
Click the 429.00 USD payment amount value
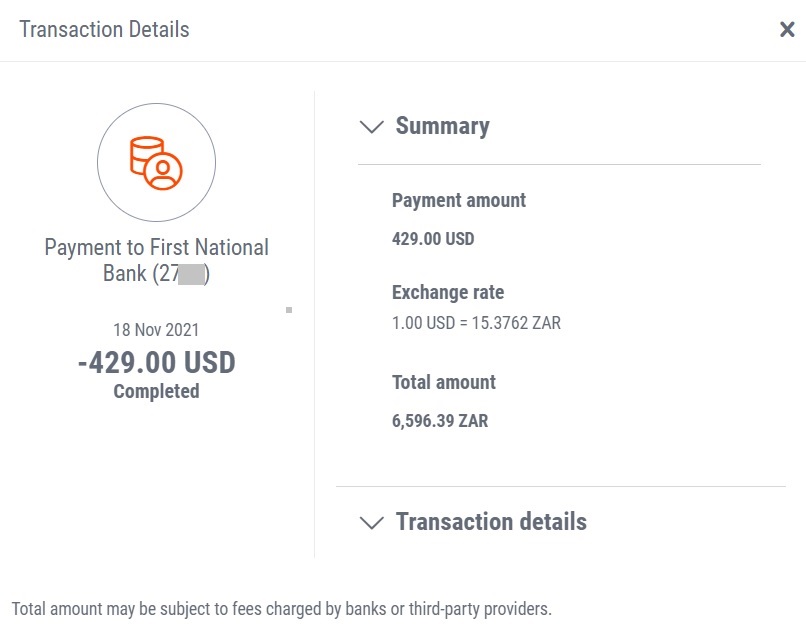433,239
